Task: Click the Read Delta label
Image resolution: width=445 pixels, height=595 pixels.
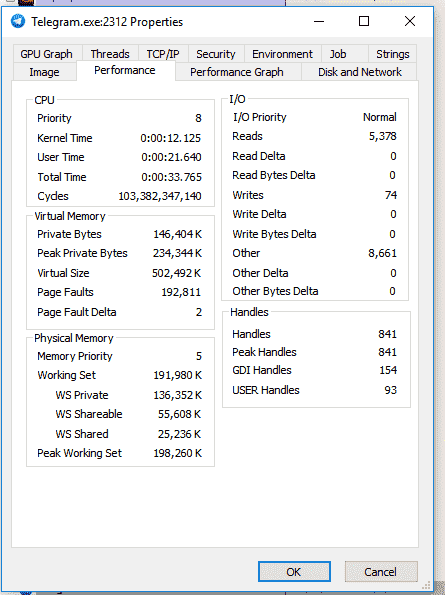Action: click(x=259, y=156)
